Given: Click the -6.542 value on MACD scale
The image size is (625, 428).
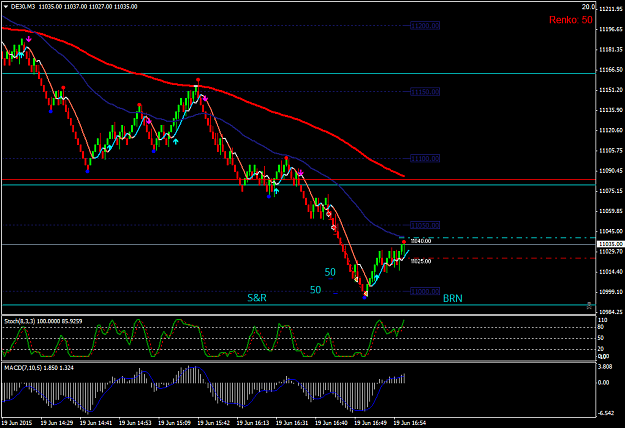Looking at the screenshot, I should point(605,414).
